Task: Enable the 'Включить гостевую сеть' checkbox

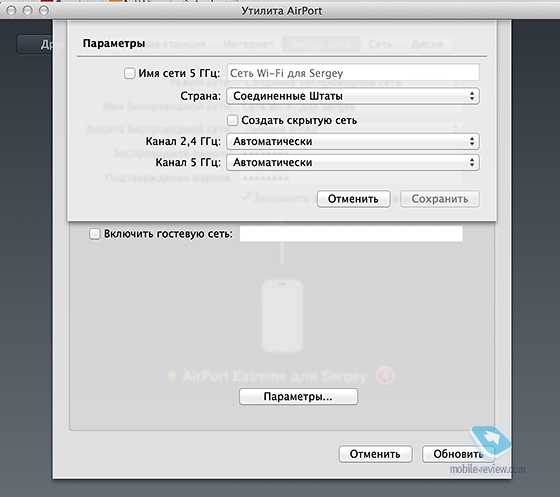Action: coord(95,234)
